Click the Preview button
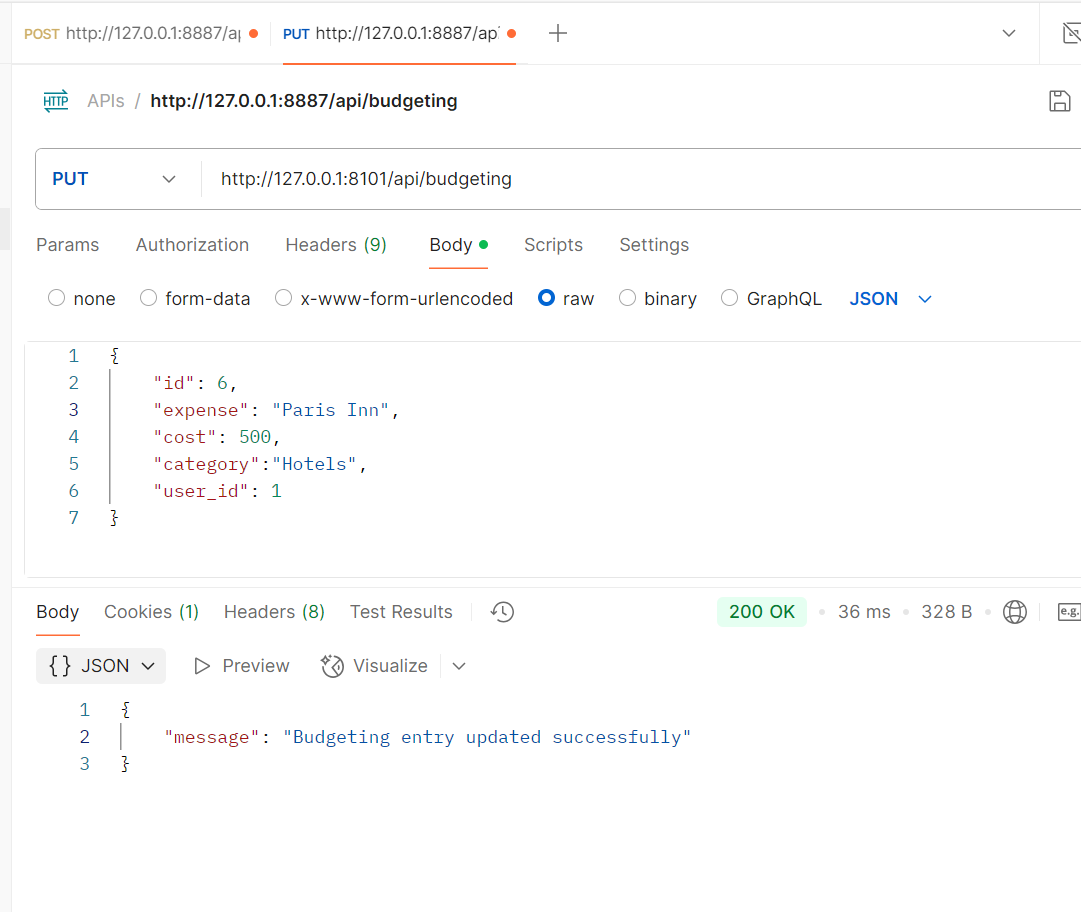Viewport: 1081px width, 912px height. (x=242, y=666)
